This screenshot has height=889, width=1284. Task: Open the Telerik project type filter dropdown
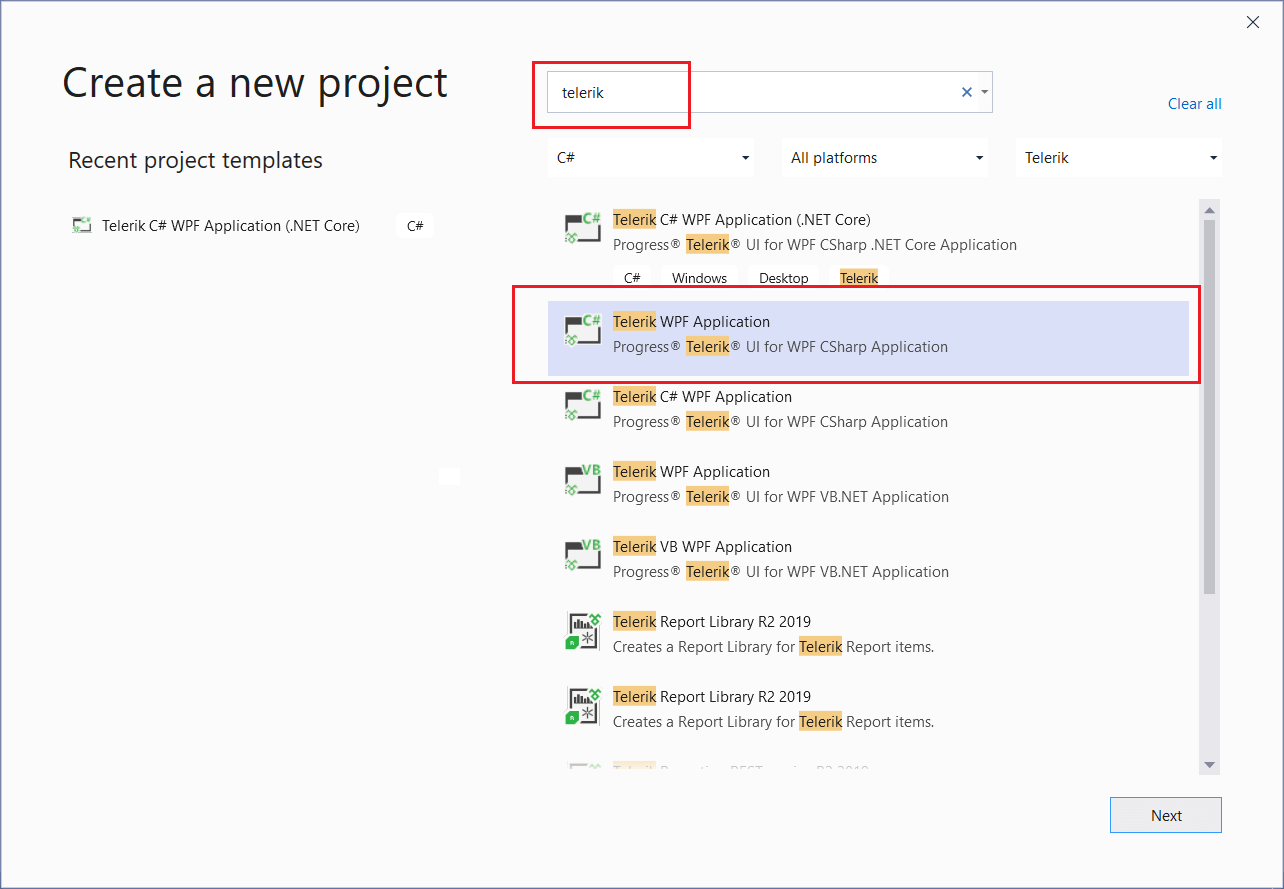point(1119,158)
